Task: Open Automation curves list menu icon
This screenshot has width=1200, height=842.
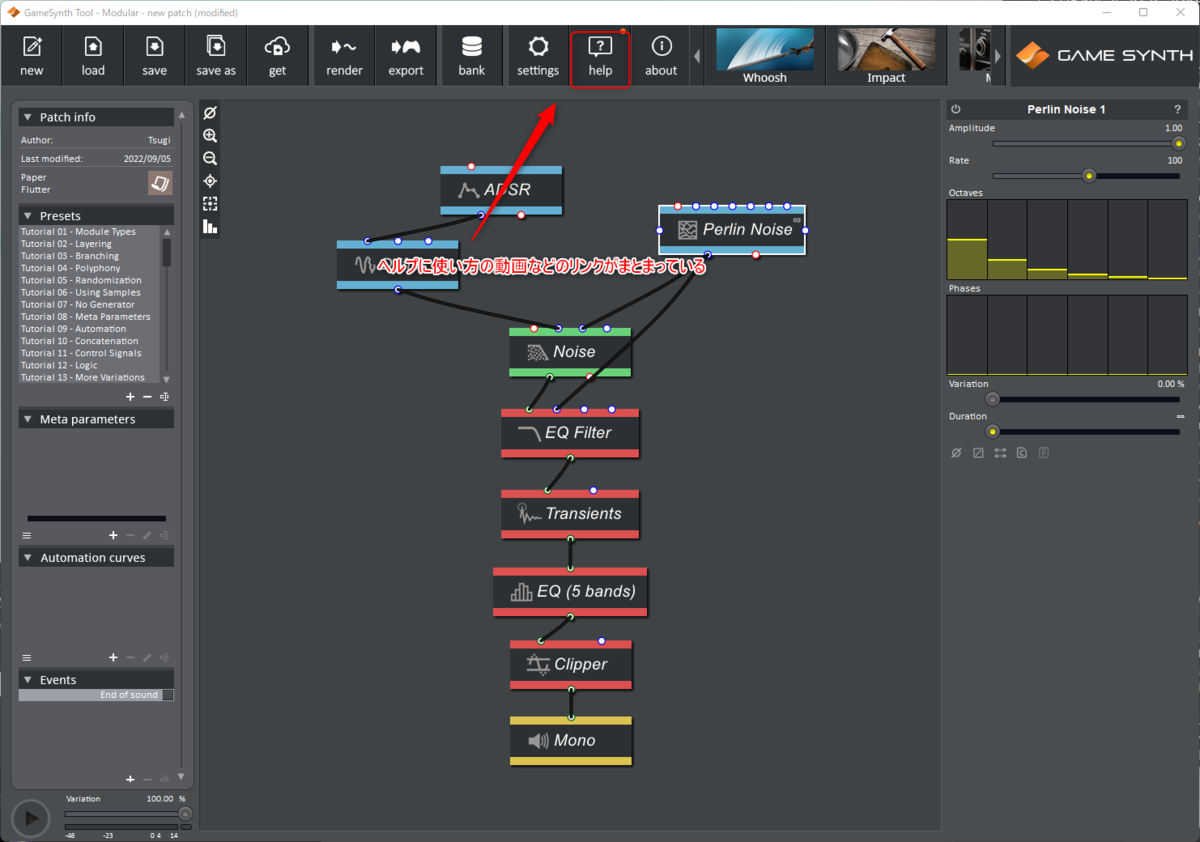Action: point(27,658)
